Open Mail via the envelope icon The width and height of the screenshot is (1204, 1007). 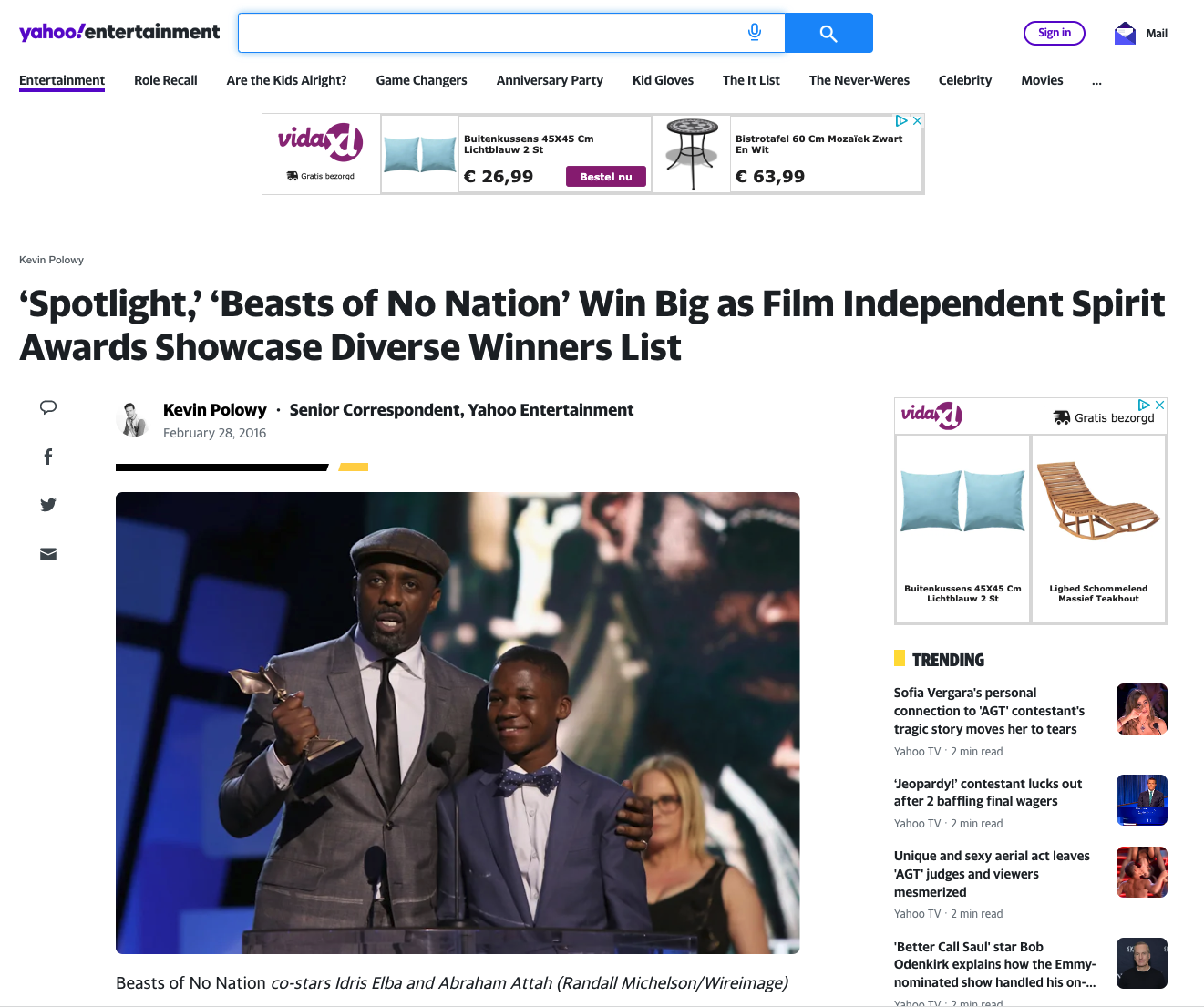coord(1125,34)
